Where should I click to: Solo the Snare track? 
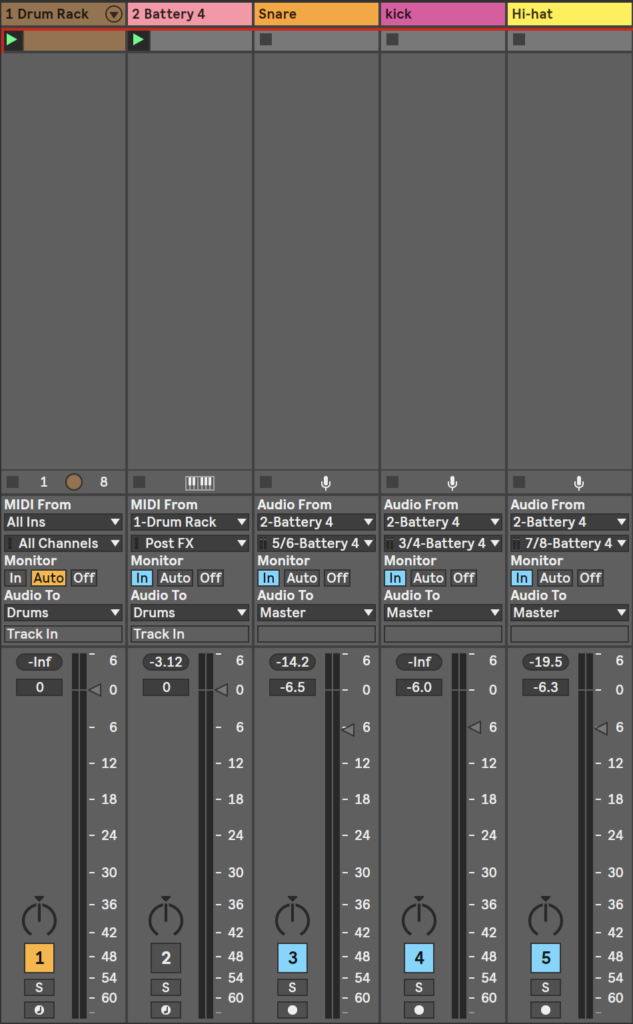292,987
